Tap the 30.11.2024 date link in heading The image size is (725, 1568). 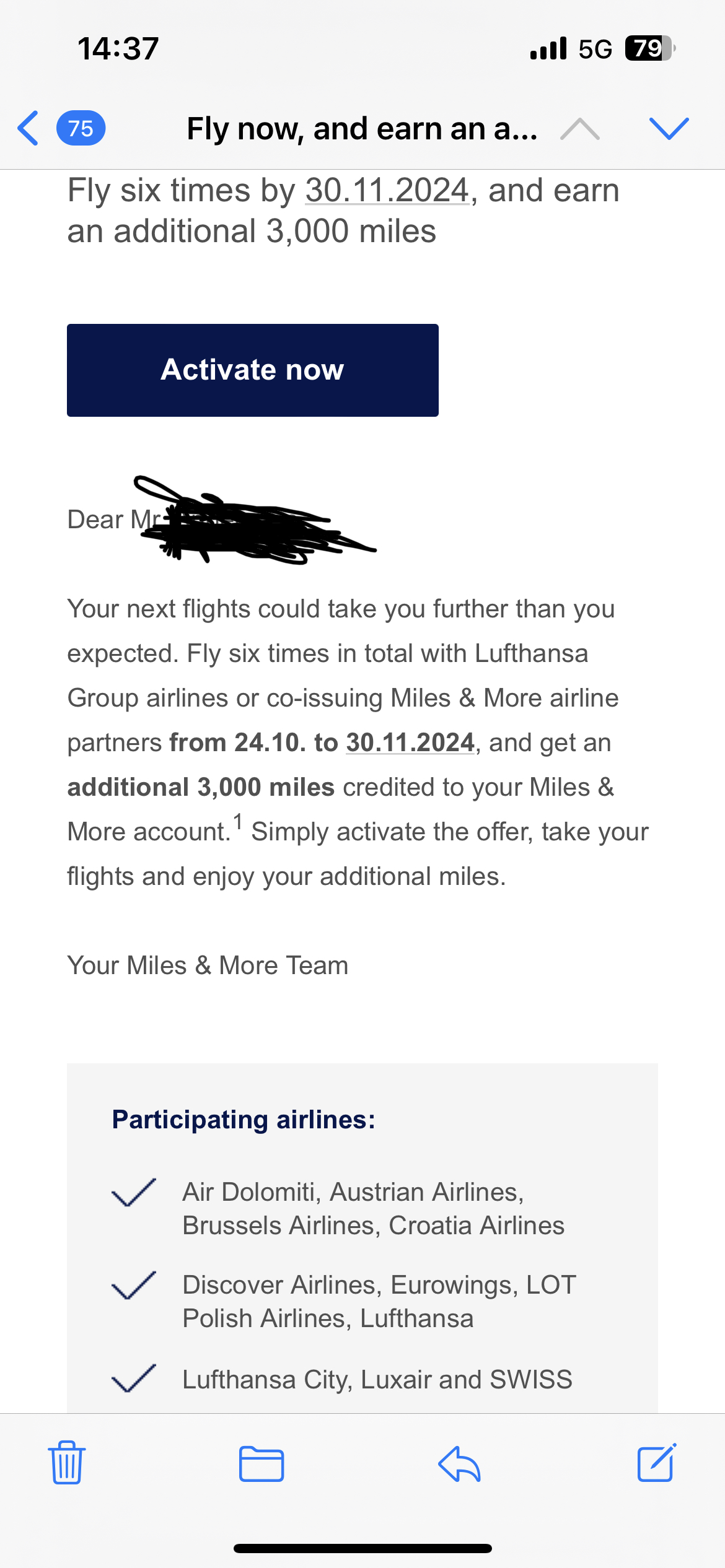[x=387, y=190]
